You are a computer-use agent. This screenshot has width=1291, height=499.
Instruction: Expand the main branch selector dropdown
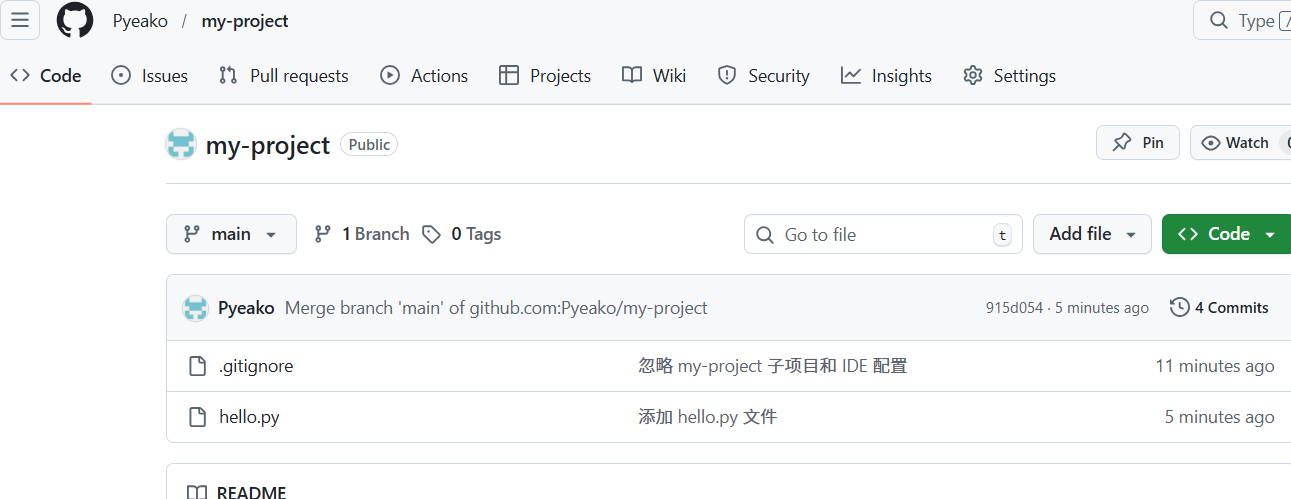231,234
